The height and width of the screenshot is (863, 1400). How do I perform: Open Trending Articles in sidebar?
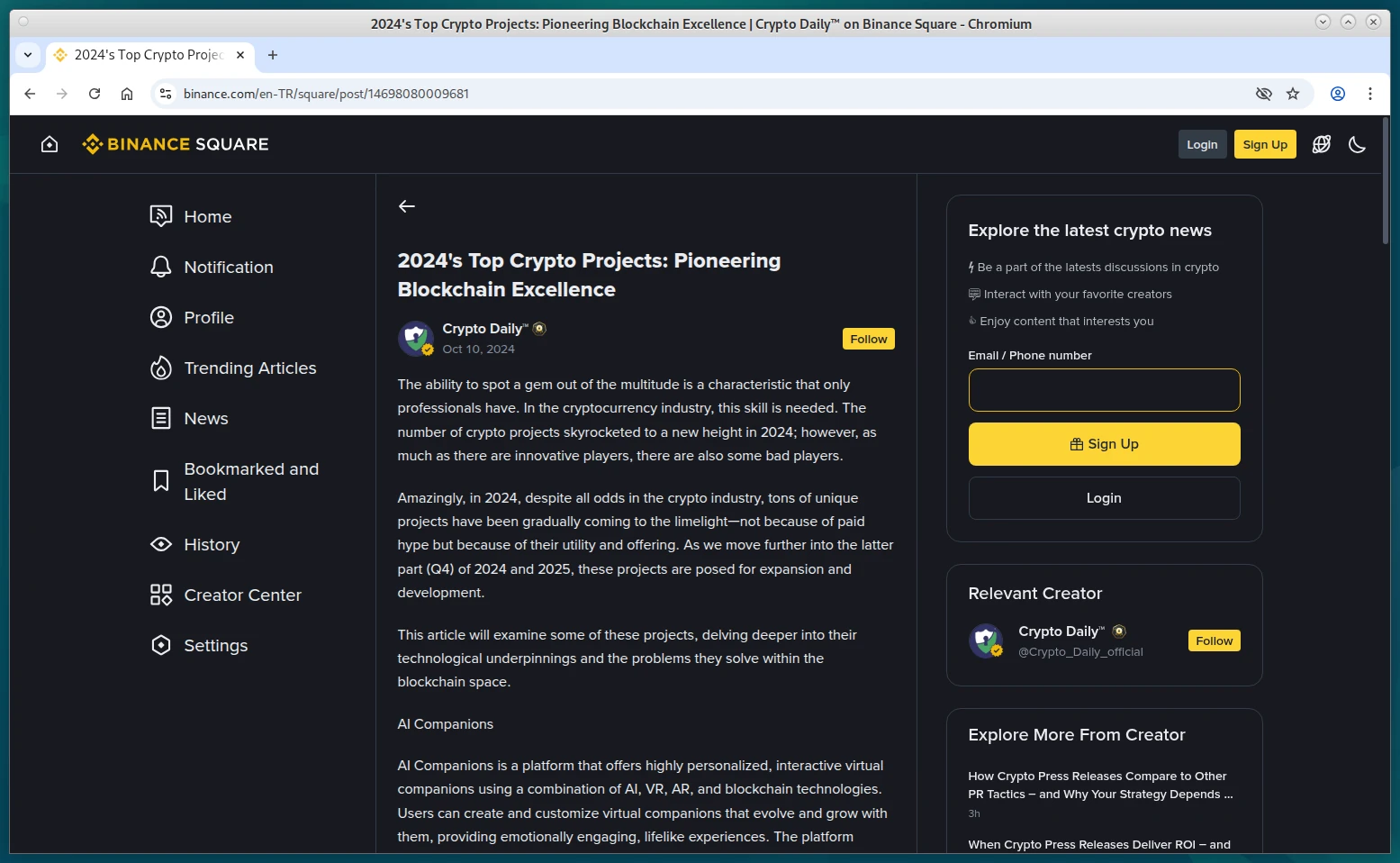coord(249,368)
